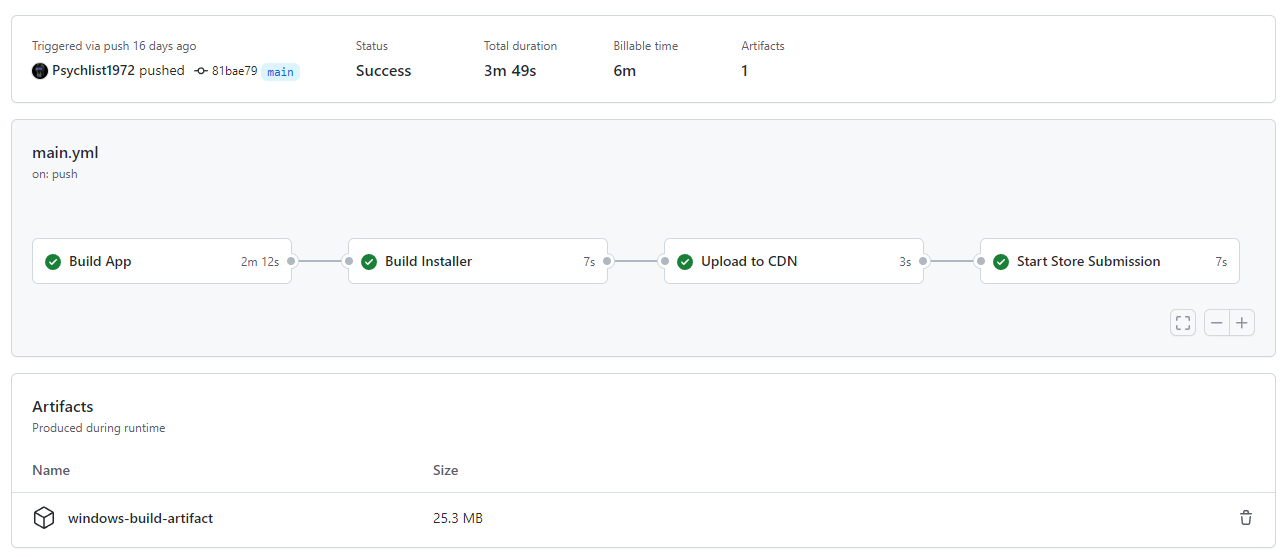Open the Build Installer job
The width and height of the screenshot is (1287, 557).
tap(478, 261)
